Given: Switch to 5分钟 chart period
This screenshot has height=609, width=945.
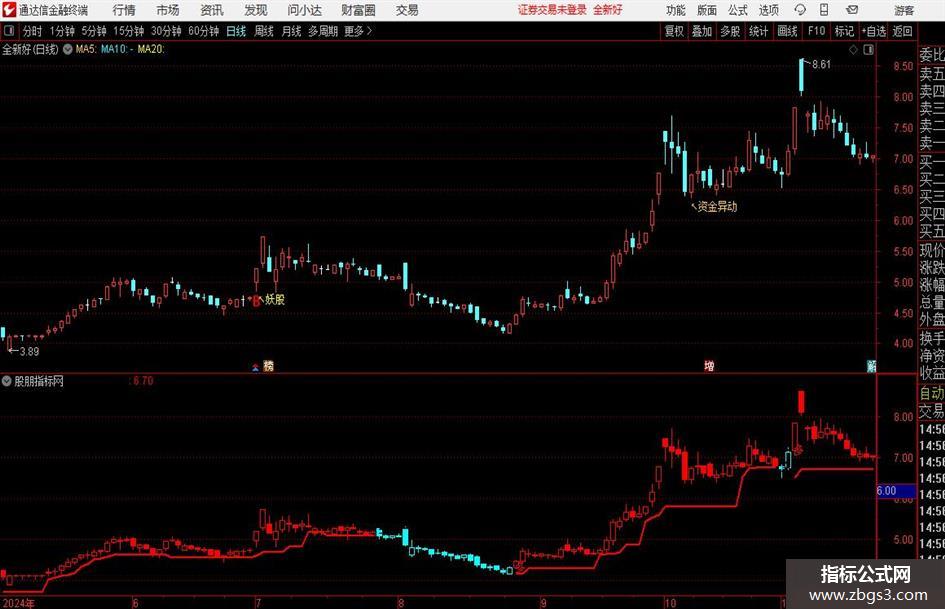Looking at the screenshot, I should coord(93,31).
